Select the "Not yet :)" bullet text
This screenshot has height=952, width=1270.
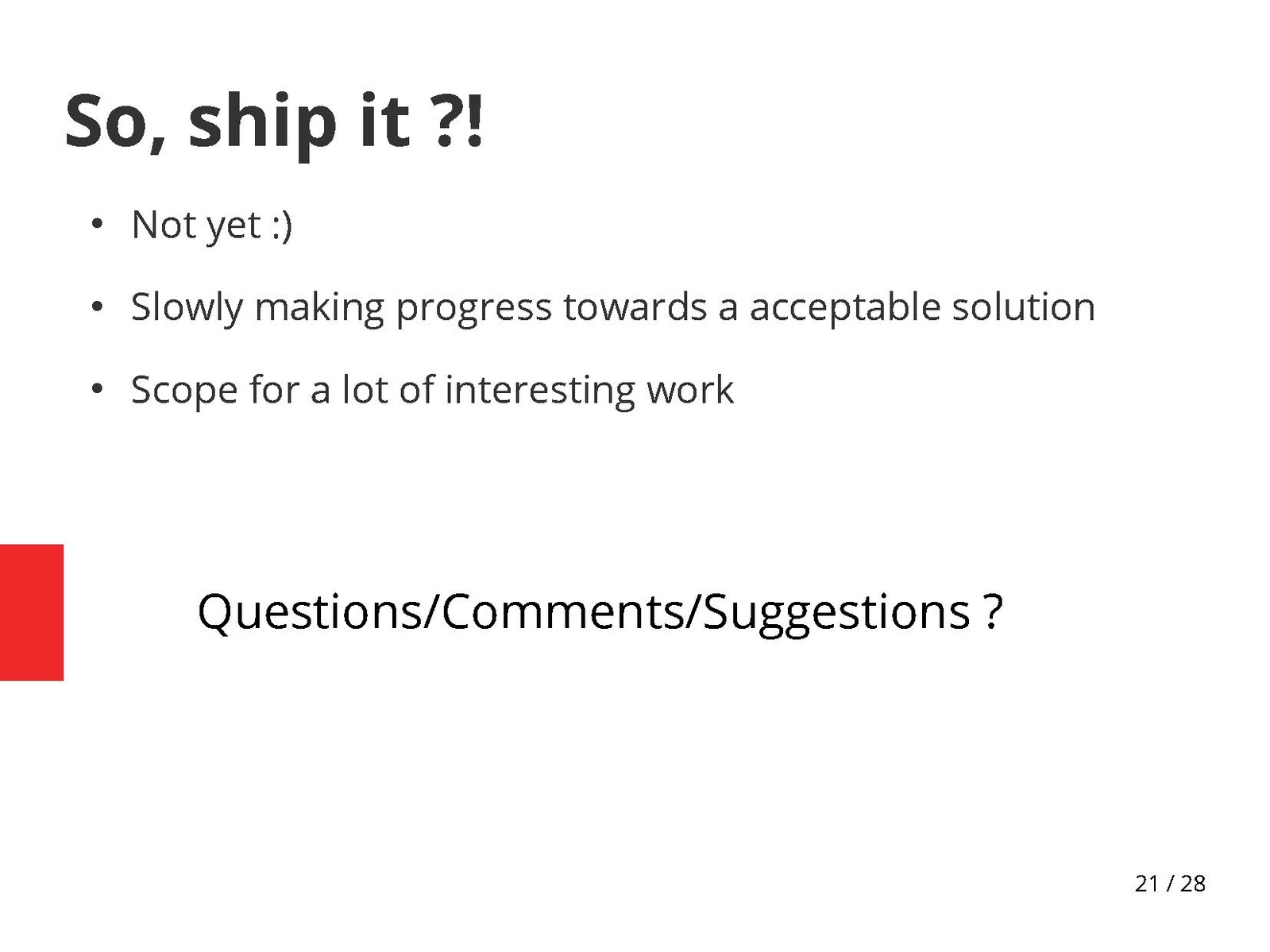click(211, 225)
